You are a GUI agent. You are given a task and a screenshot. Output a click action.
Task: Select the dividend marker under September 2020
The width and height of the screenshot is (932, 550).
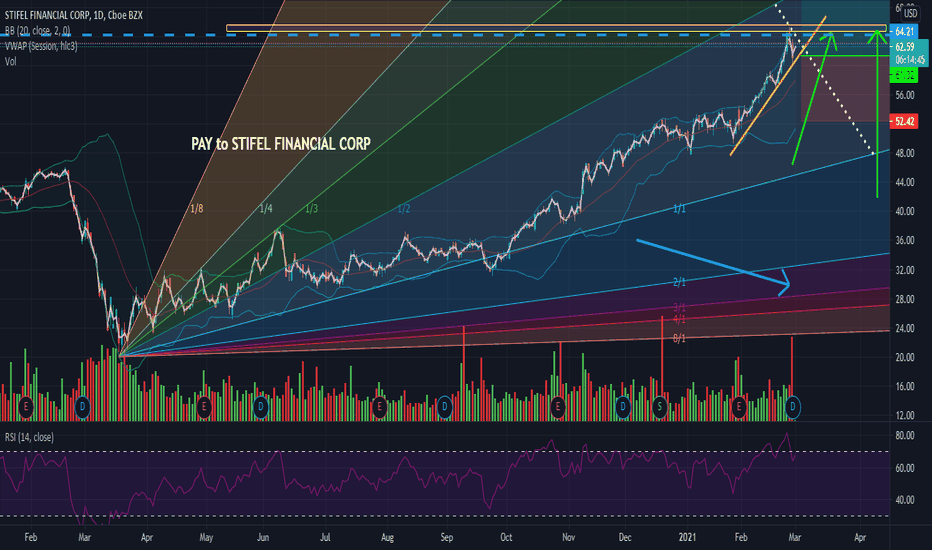tap(444, 407)
